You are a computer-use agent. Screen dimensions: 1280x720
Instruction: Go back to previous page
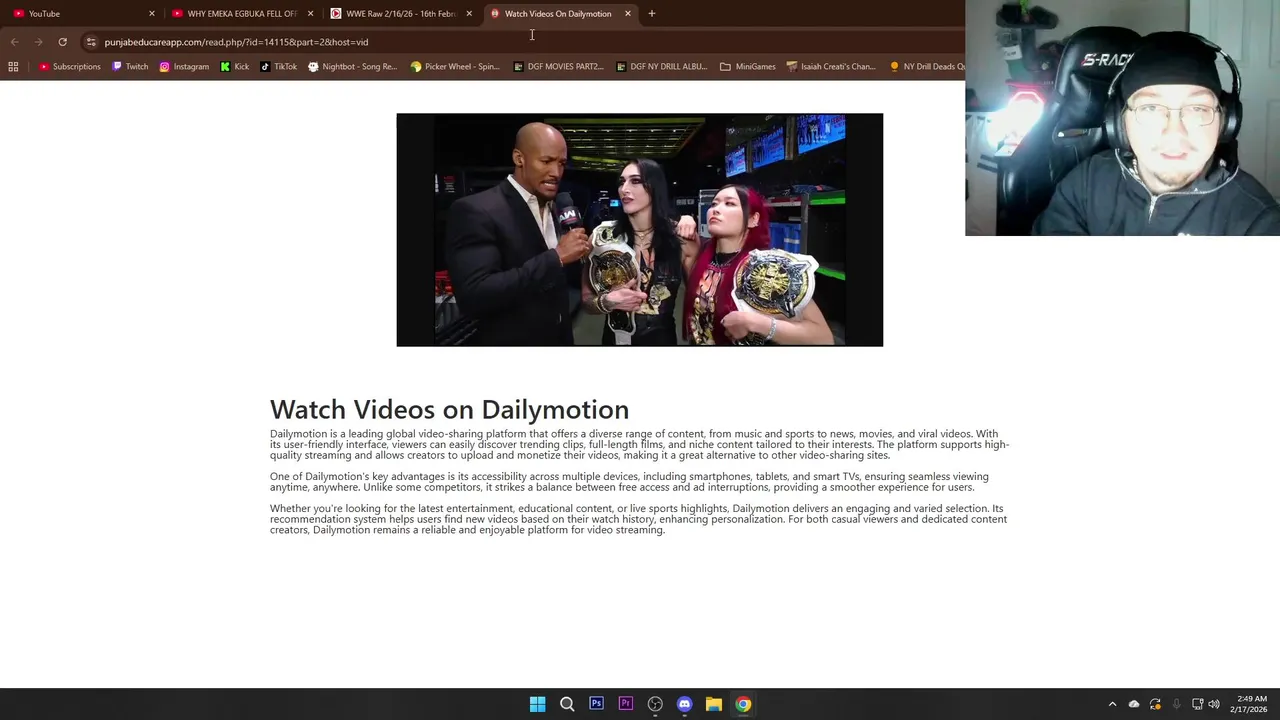(14, 42)
